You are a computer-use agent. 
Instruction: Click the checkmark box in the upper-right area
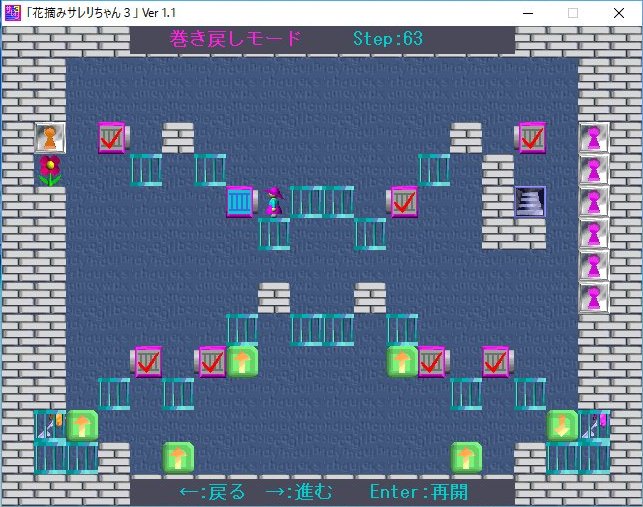529,137
